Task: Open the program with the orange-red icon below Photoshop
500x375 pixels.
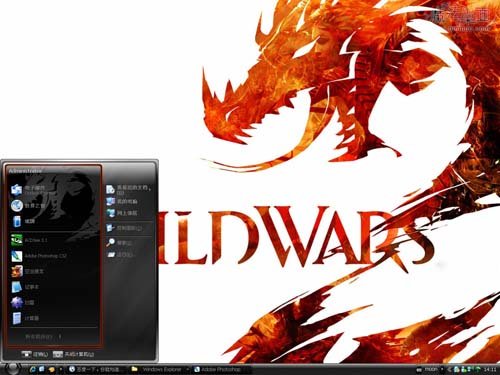Action: tap(53, 271)
